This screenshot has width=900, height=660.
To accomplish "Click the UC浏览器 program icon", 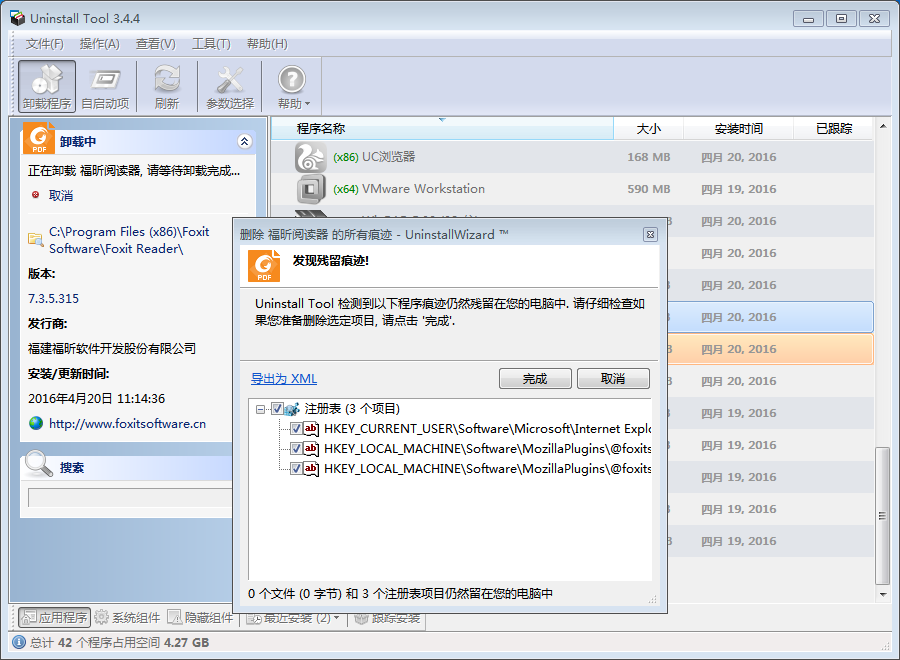I will click(x=310, y=157).
